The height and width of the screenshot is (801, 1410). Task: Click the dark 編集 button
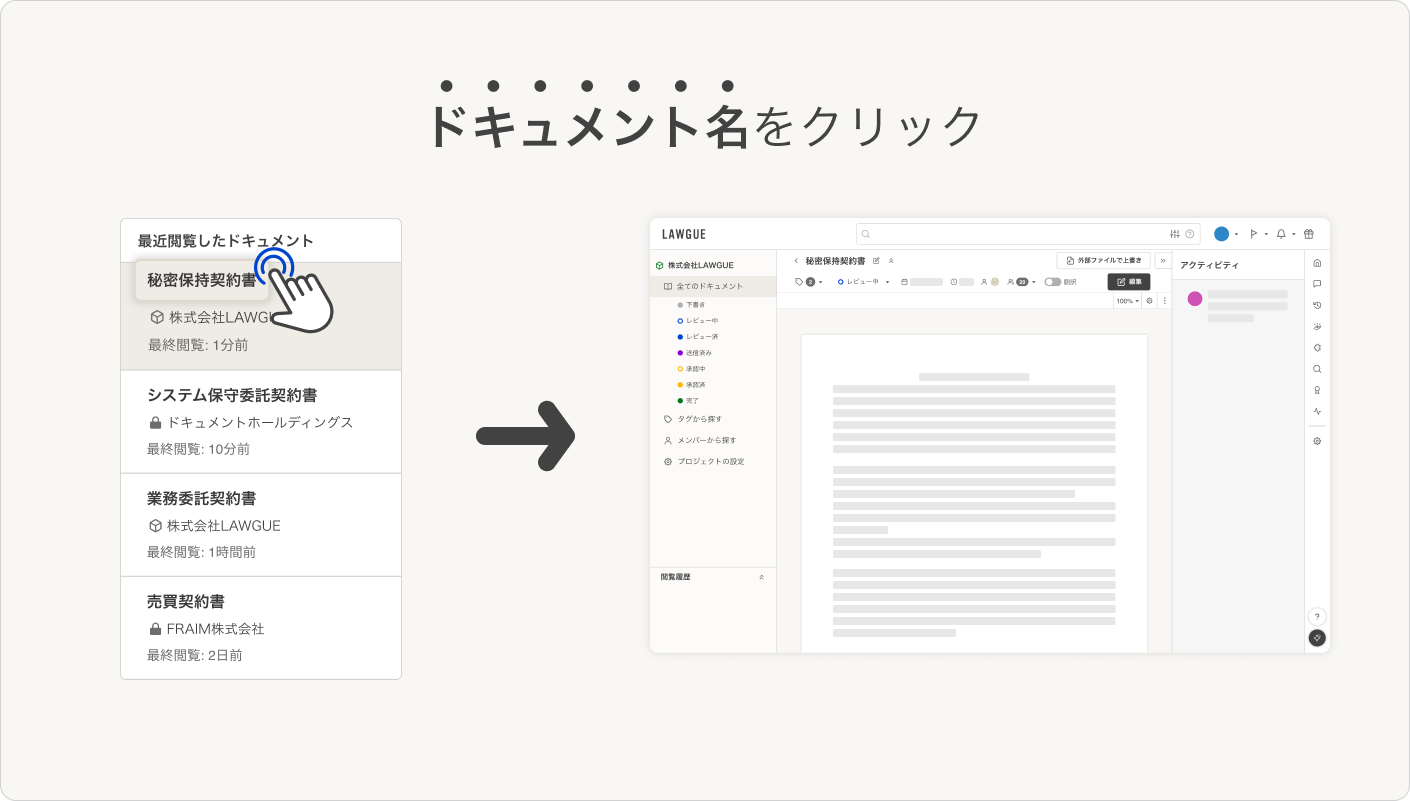1129,282
